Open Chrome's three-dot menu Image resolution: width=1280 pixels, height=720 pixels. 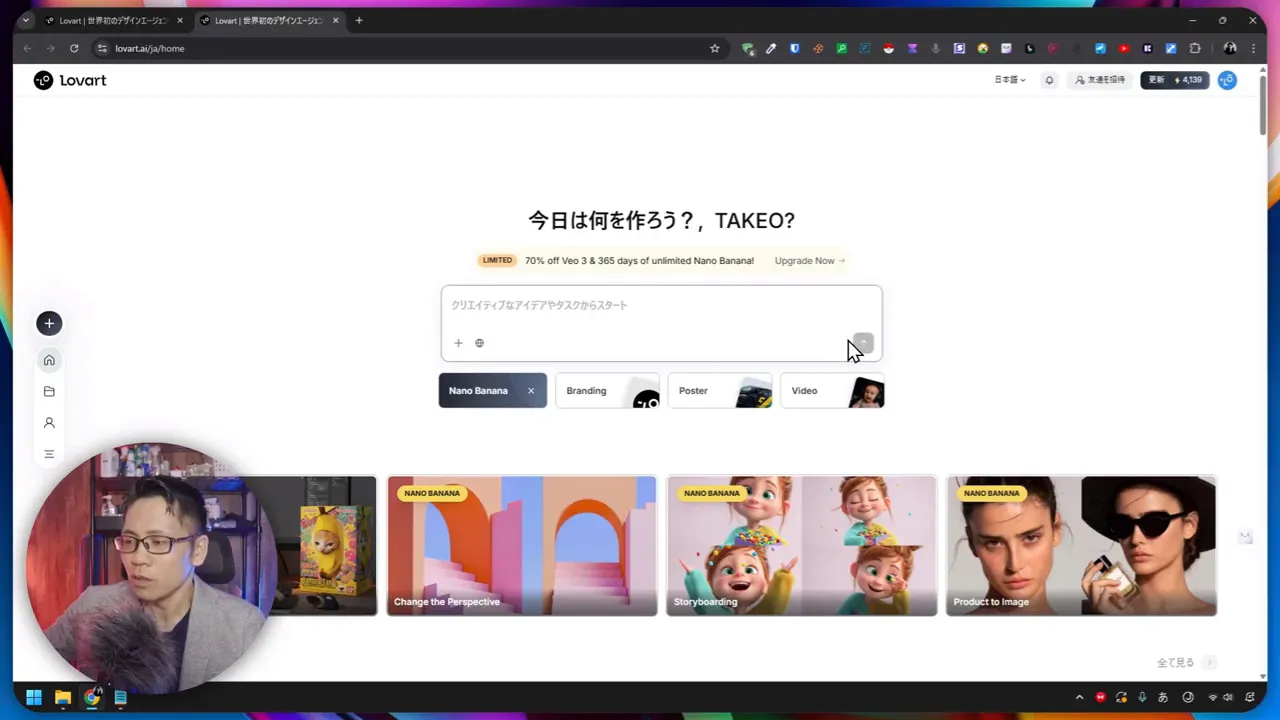(1253, 48)
